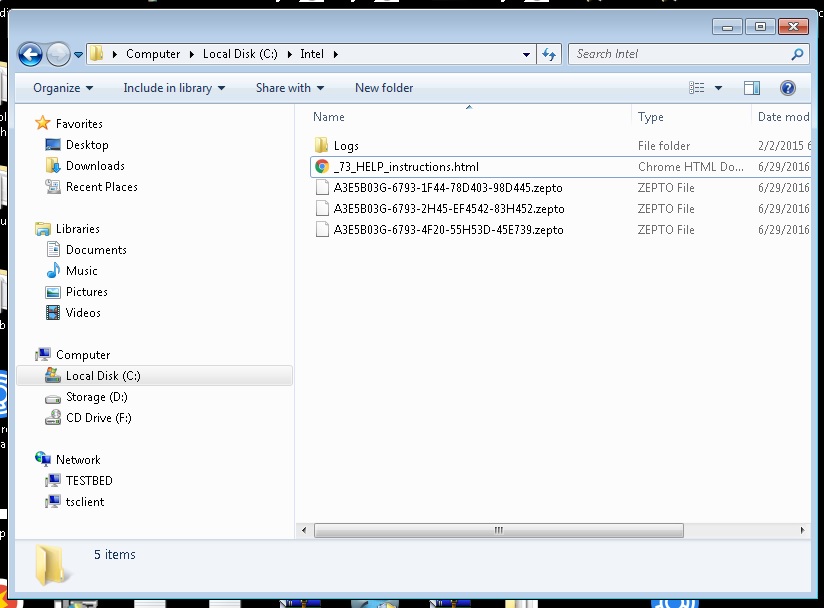Open Recent Places in the Favorites list

pos(101,187)
